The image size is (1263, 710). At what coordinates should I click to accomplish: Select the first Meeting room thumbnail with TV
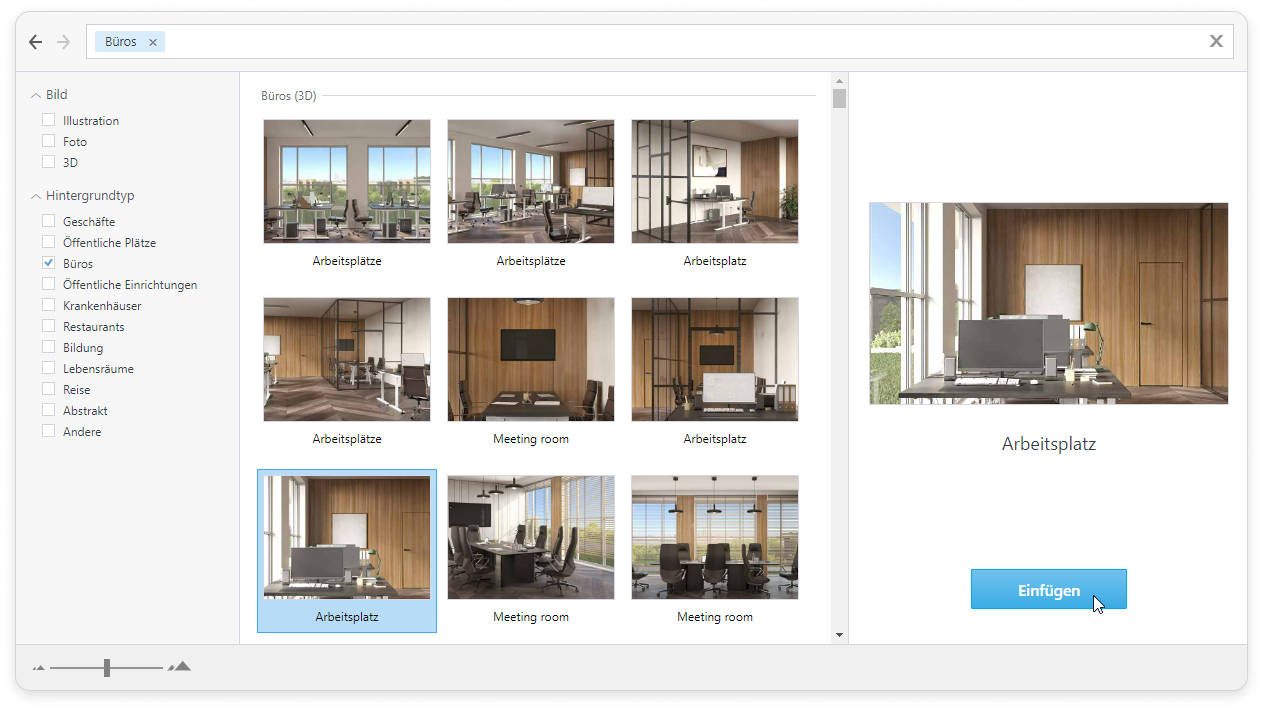click(x=530, y=359)
